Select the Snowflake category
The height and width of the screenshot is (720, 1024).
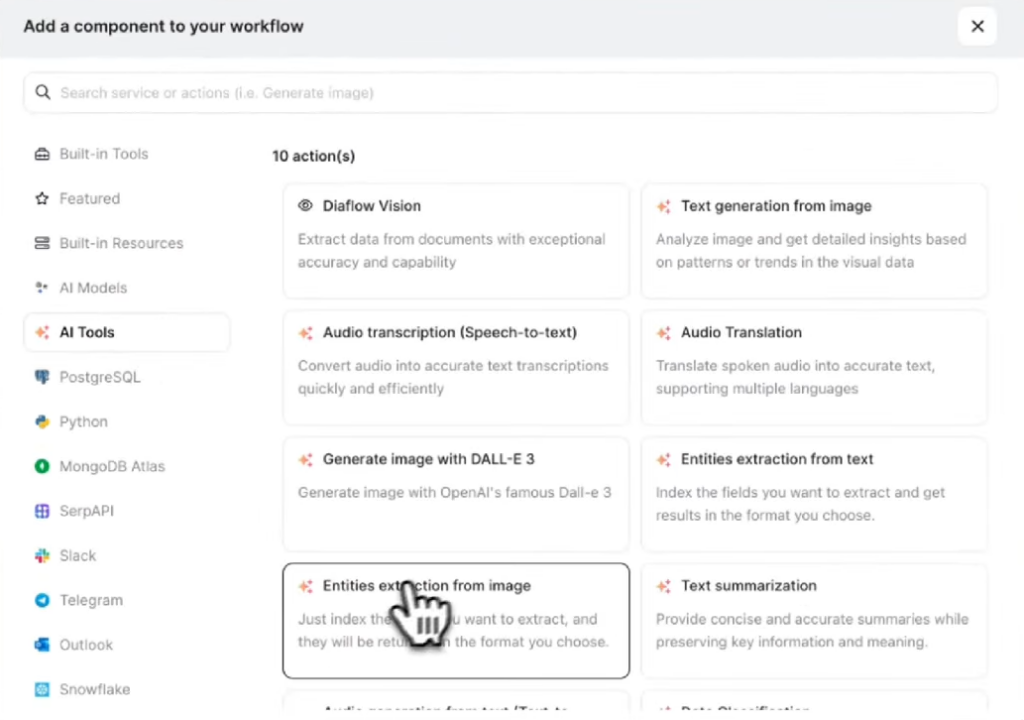(126, 689)
